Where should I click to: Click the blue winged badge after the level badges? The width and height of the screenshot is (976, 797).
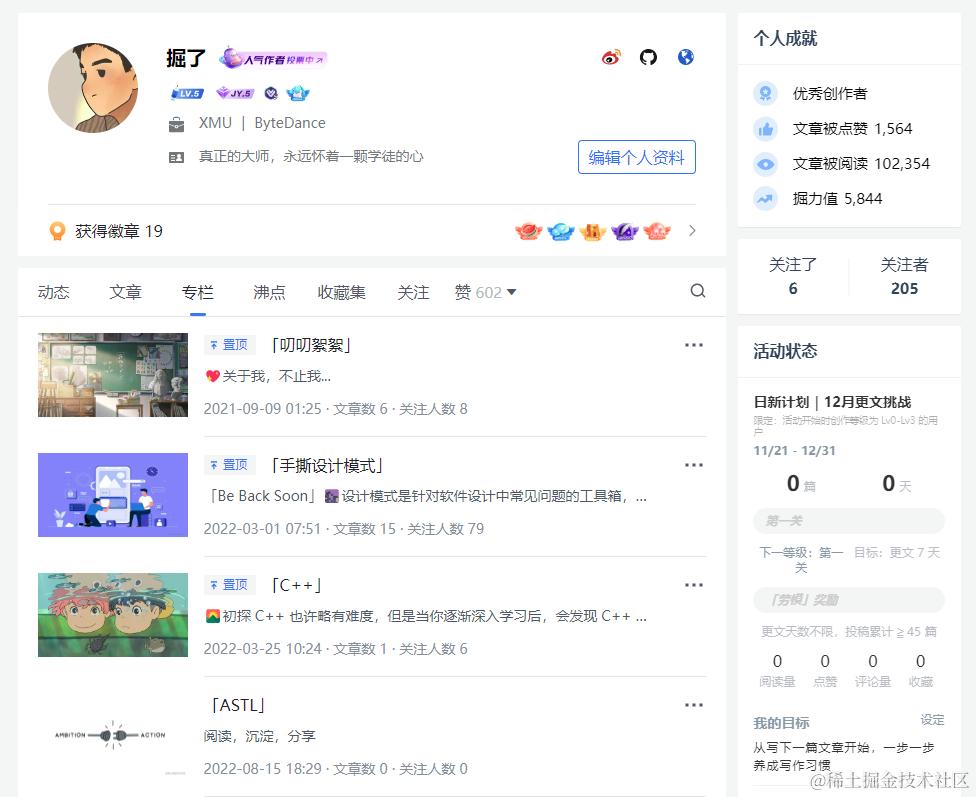(x=298, y=93)
